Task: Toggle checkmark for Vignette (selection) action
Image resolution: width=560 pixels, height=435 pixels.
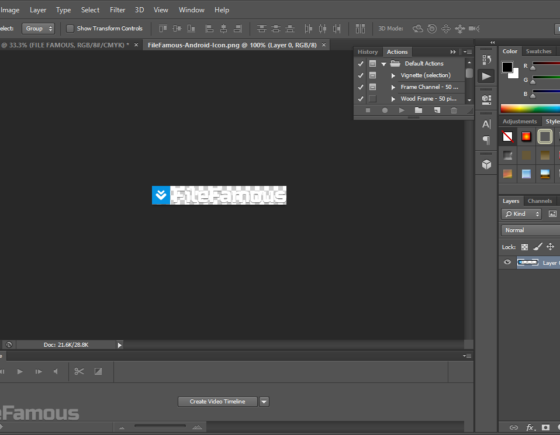Action: coord(360,75)
